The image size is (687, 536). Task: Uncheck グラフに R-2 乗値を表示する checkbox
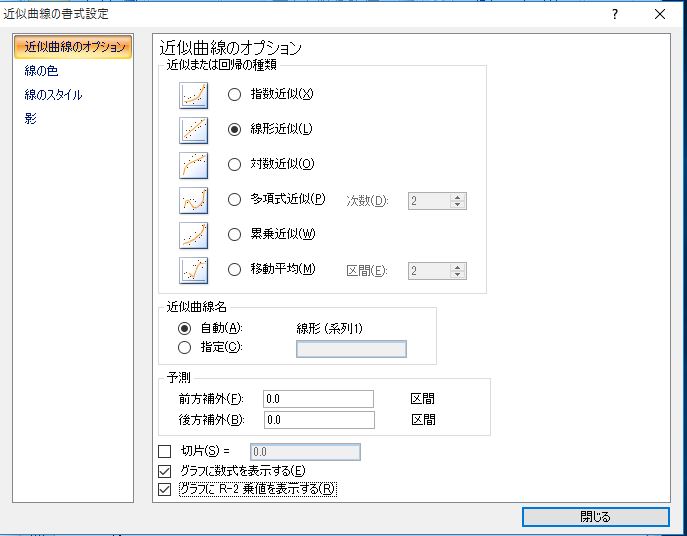pos(165,490)
